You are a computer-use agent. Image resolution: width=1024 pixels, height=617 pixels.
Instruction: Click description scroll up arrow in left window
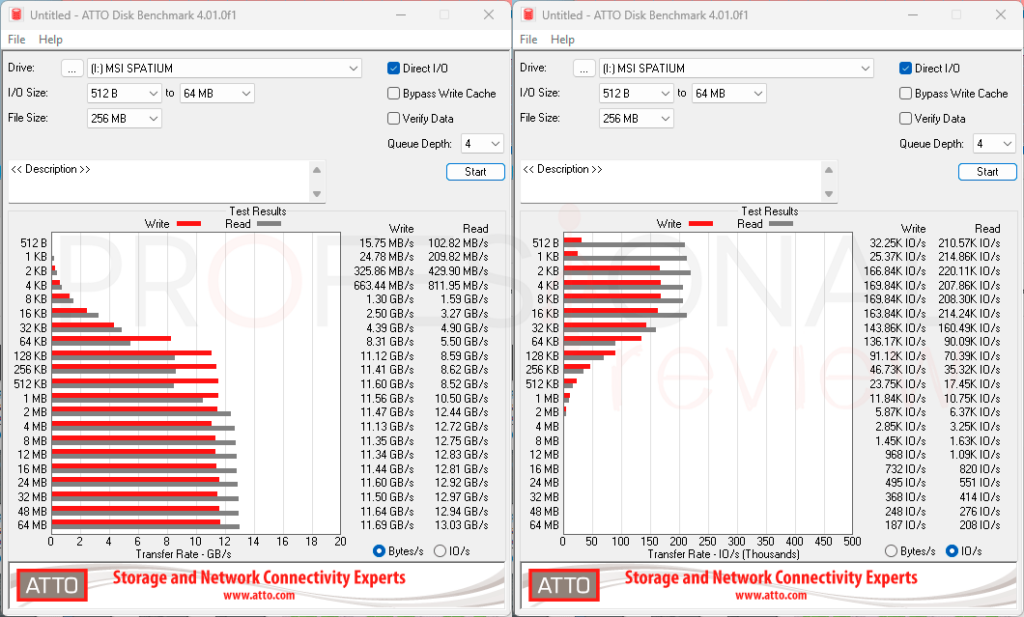pos(317,170)
